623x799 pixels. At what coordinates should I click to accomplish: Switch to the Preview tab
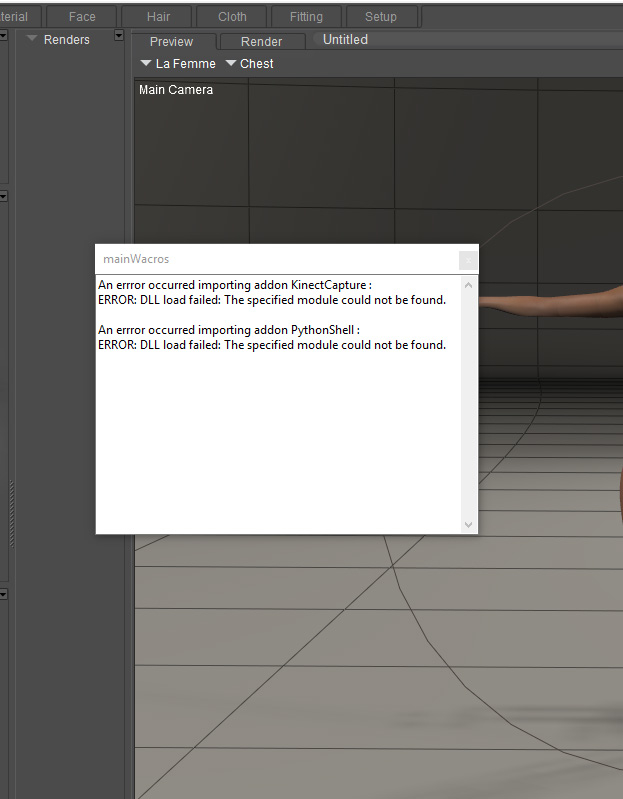tap(172, 41)
